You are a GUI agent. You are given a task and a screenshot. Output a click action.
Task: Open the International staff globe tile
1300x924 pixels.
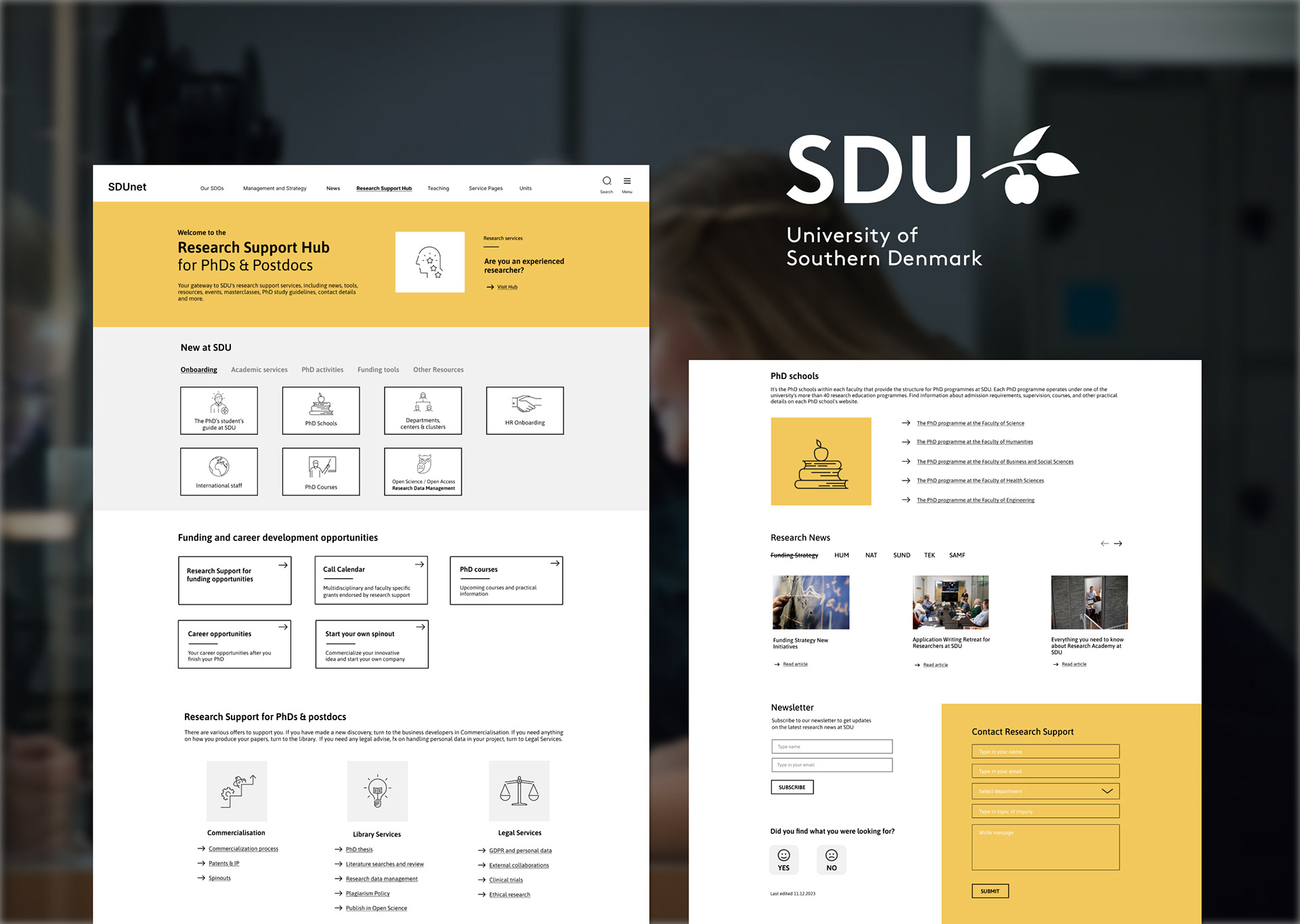click(x=219, y=471)
